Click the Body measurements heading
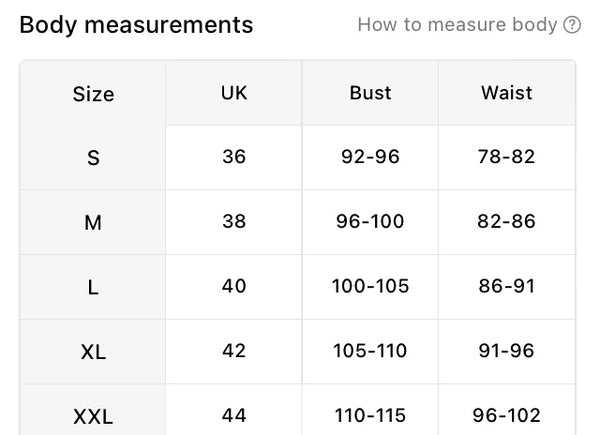 tap(136, 25)
